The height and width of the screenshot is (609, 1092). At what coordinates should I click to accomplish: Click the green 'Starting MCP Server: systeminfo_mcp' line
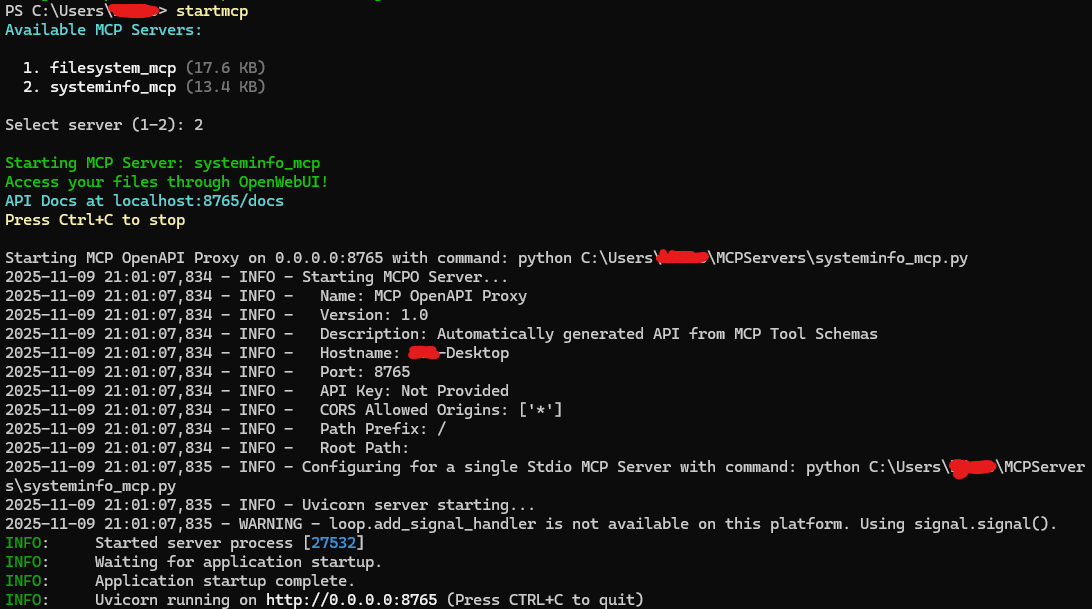tap(162, 163)
